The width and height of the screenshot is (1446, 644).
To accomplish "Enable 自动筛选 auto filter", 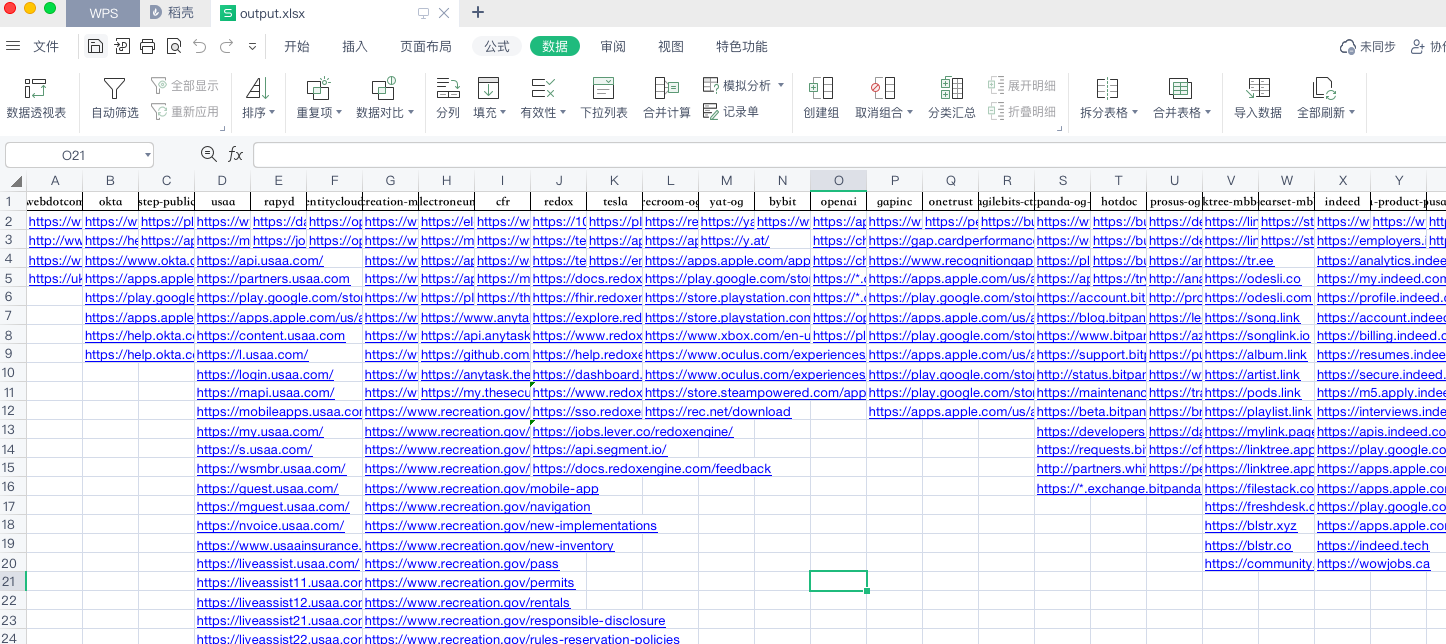I will 115,98.
